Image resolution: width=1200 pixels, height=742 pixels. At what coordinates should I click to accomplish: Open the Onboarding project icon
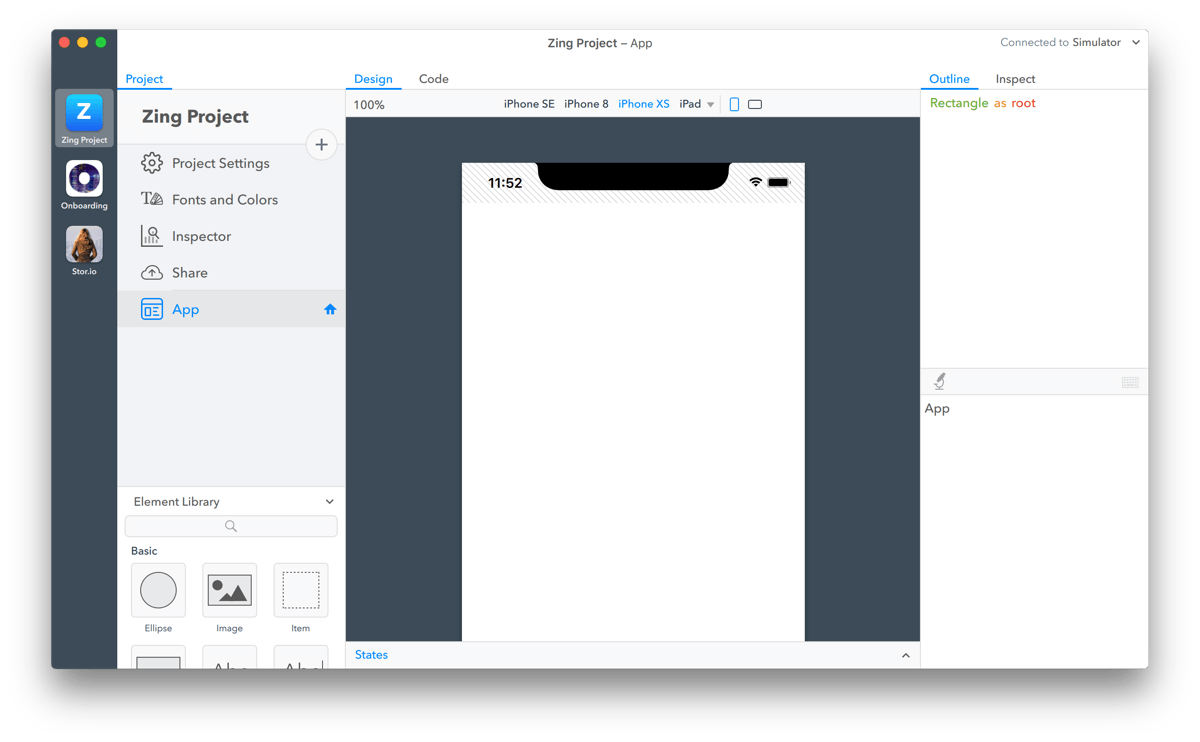point(84,180)
